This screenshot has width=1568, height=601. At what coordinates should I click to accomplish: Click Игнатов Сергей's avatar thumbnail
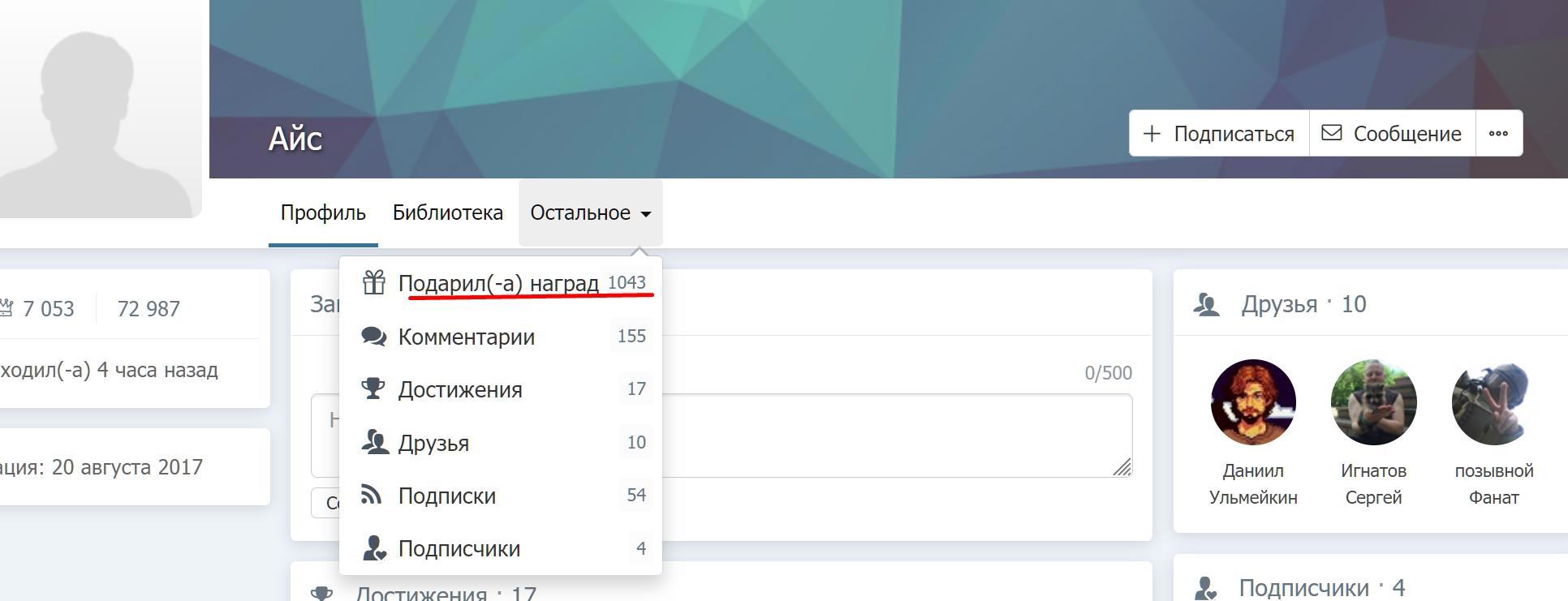click(1373, 402)
